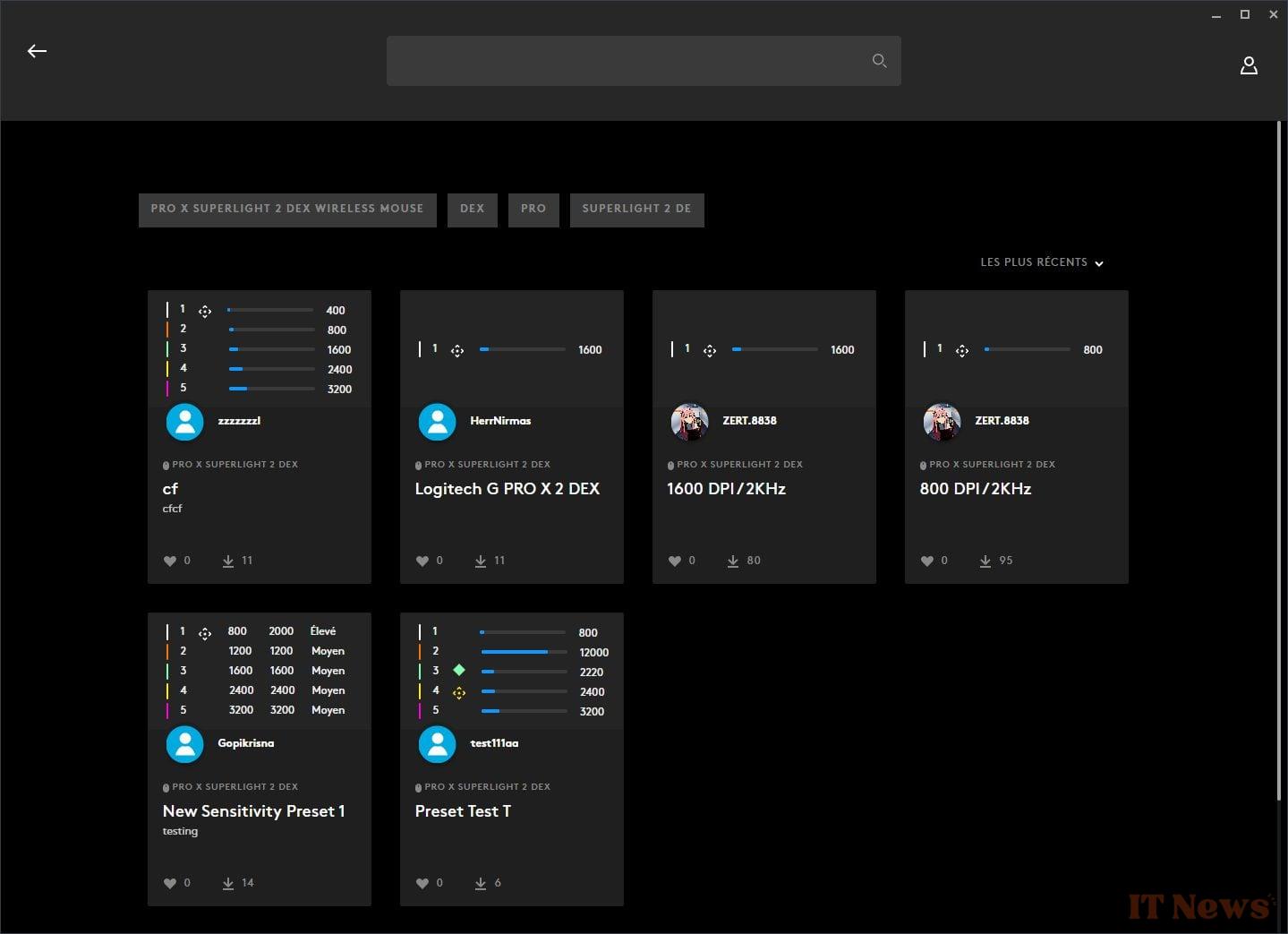
Task: Click heart icon on 'Logitech G PRO X 2 DEX'
Action: [422, 561]
